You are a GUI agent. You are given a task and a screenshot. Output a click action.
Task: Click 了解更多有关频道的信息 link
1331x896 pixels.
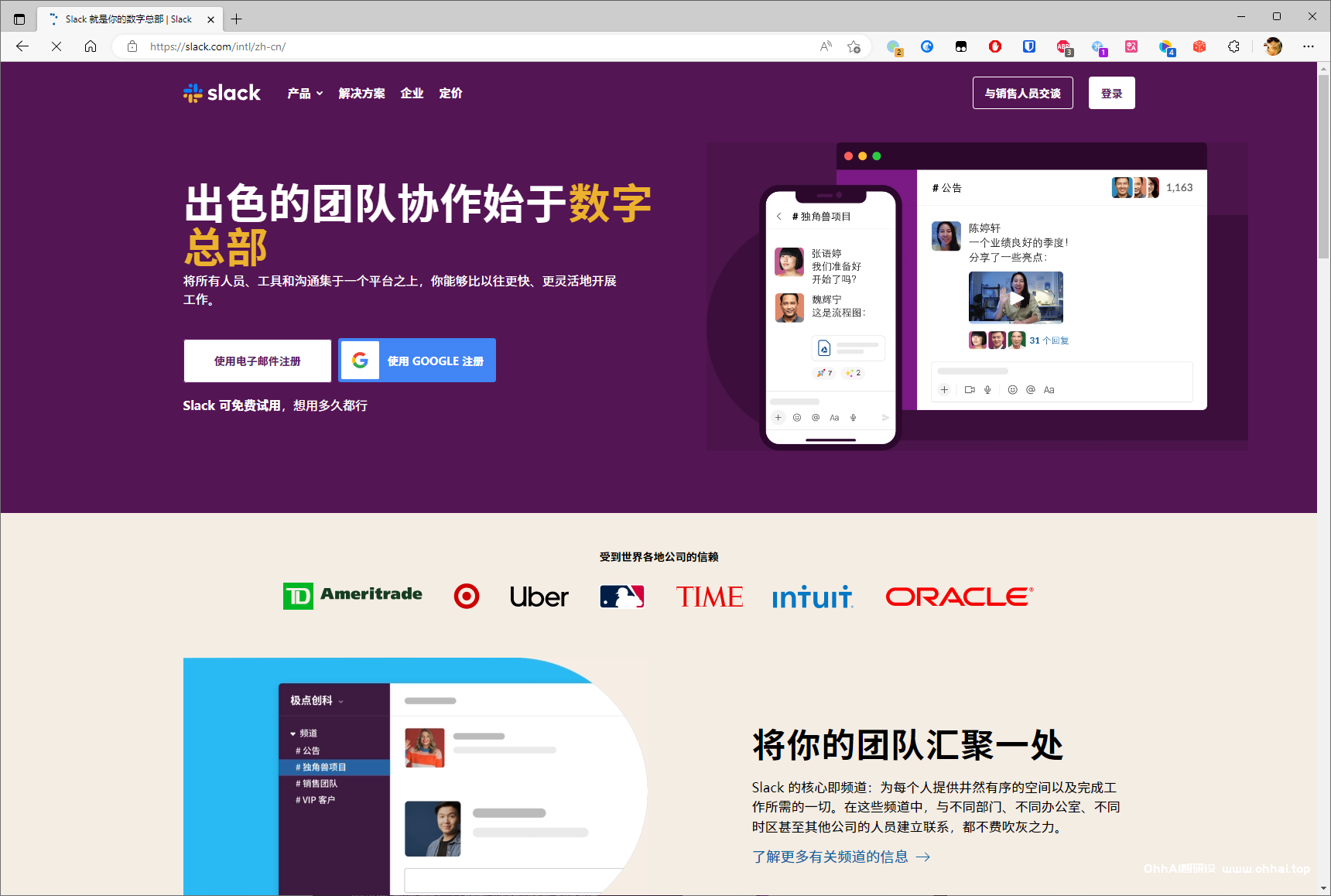coord(841,857)
